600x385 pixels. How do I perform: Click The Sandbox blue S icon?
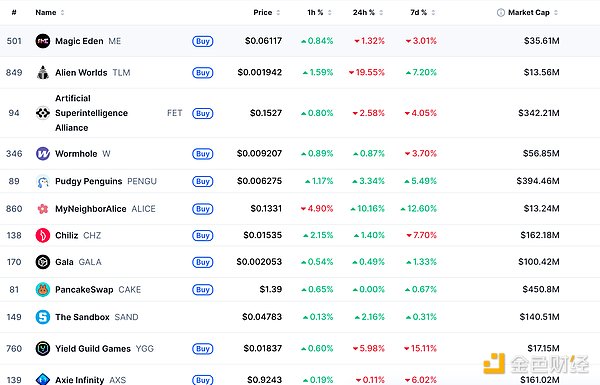[42, 317]
